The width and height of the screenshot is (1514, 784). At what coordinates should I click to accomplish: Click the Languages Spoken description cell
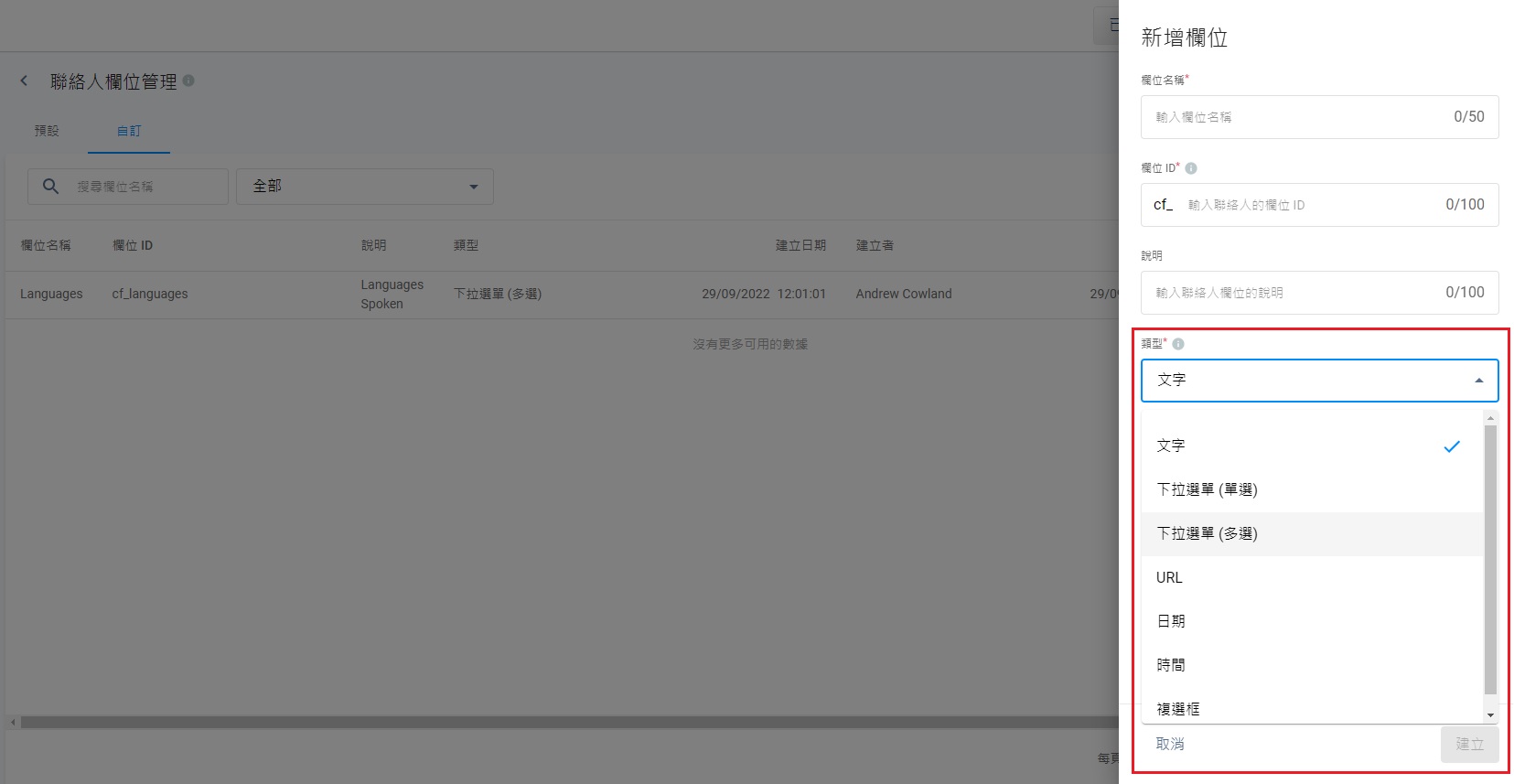(x=392, y=295)
